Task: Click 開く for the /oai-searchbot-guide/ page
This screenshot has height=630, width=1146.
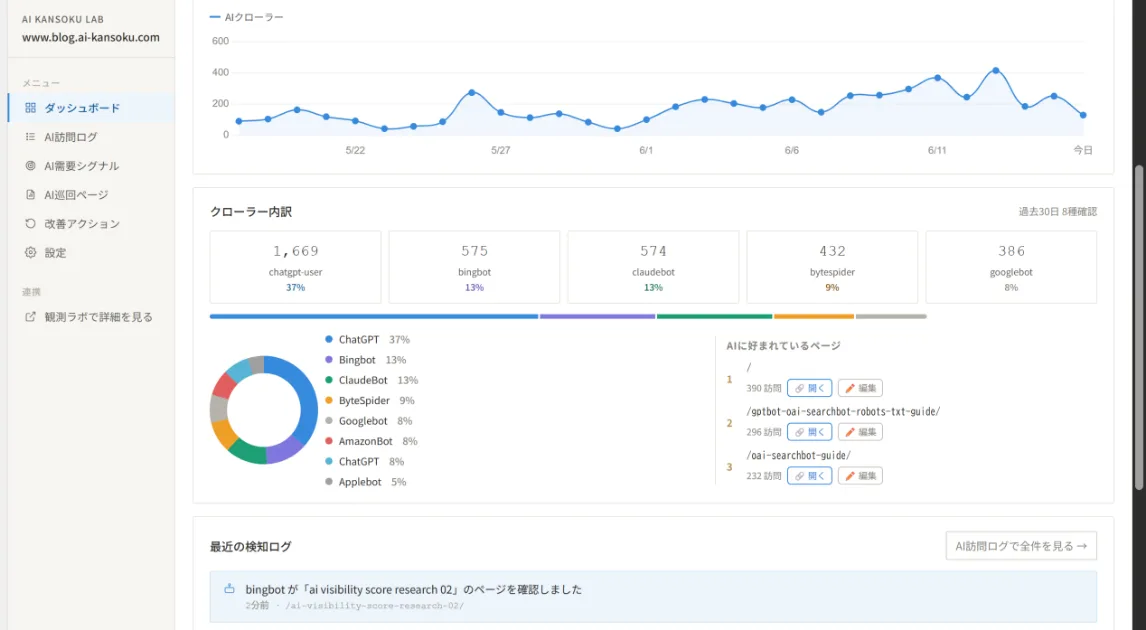Action: (809, 476)
